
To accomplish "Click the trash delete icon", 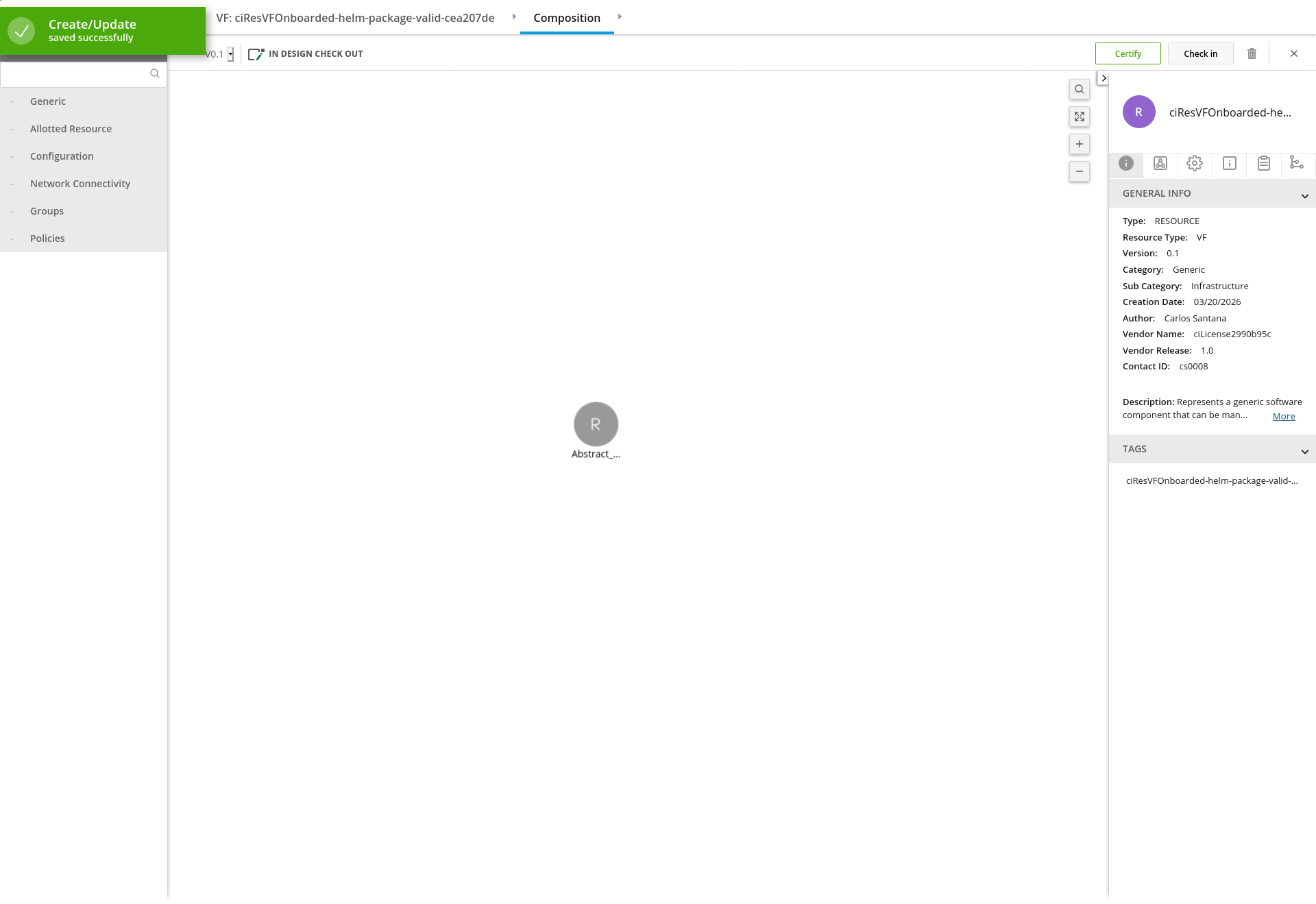I will pos(1252,53).
